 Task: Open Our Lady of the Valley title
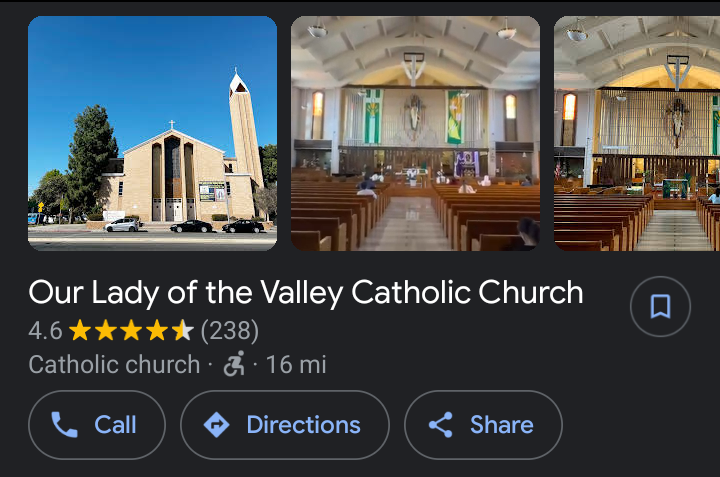coord(305,292)
